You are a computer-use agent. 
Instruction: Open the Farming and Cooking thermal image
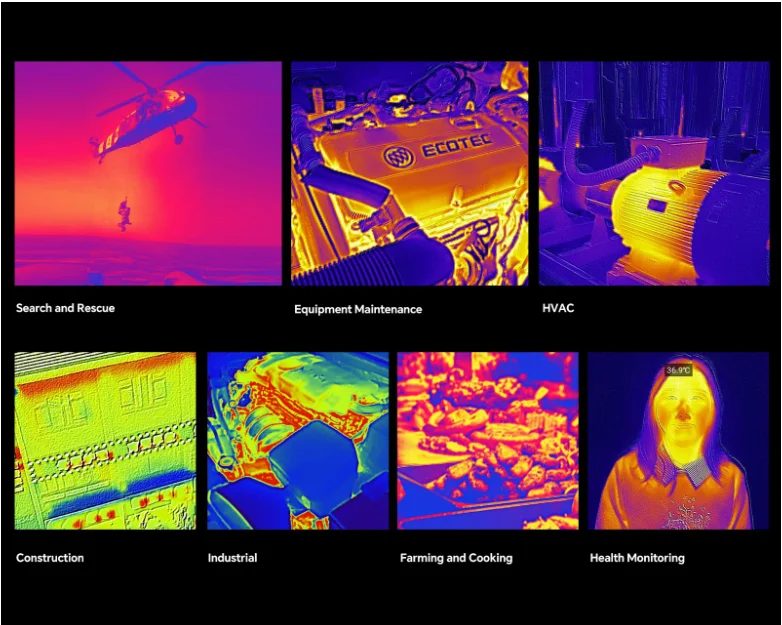tap(487, 440)
